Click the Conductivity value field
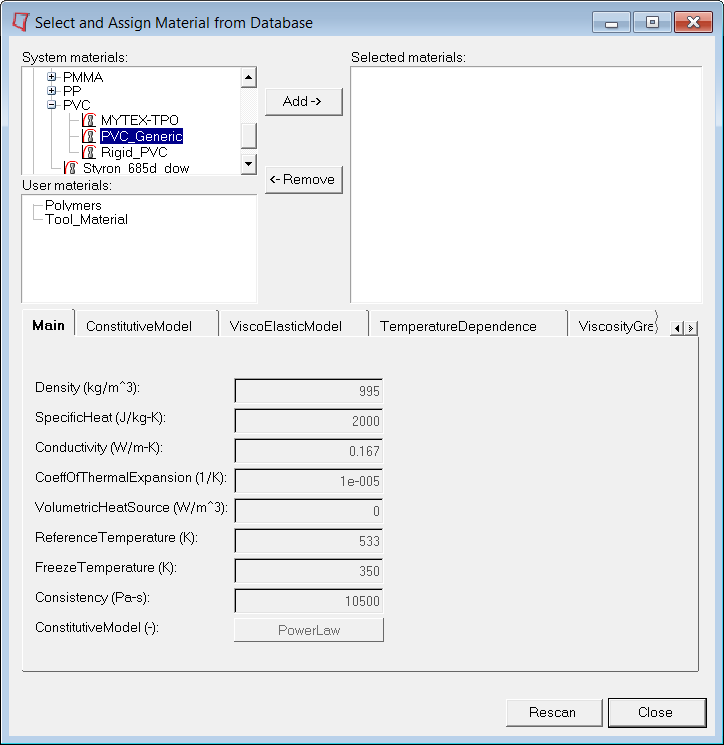This screenshot has width=724, height=745. (x=308, y=450)
